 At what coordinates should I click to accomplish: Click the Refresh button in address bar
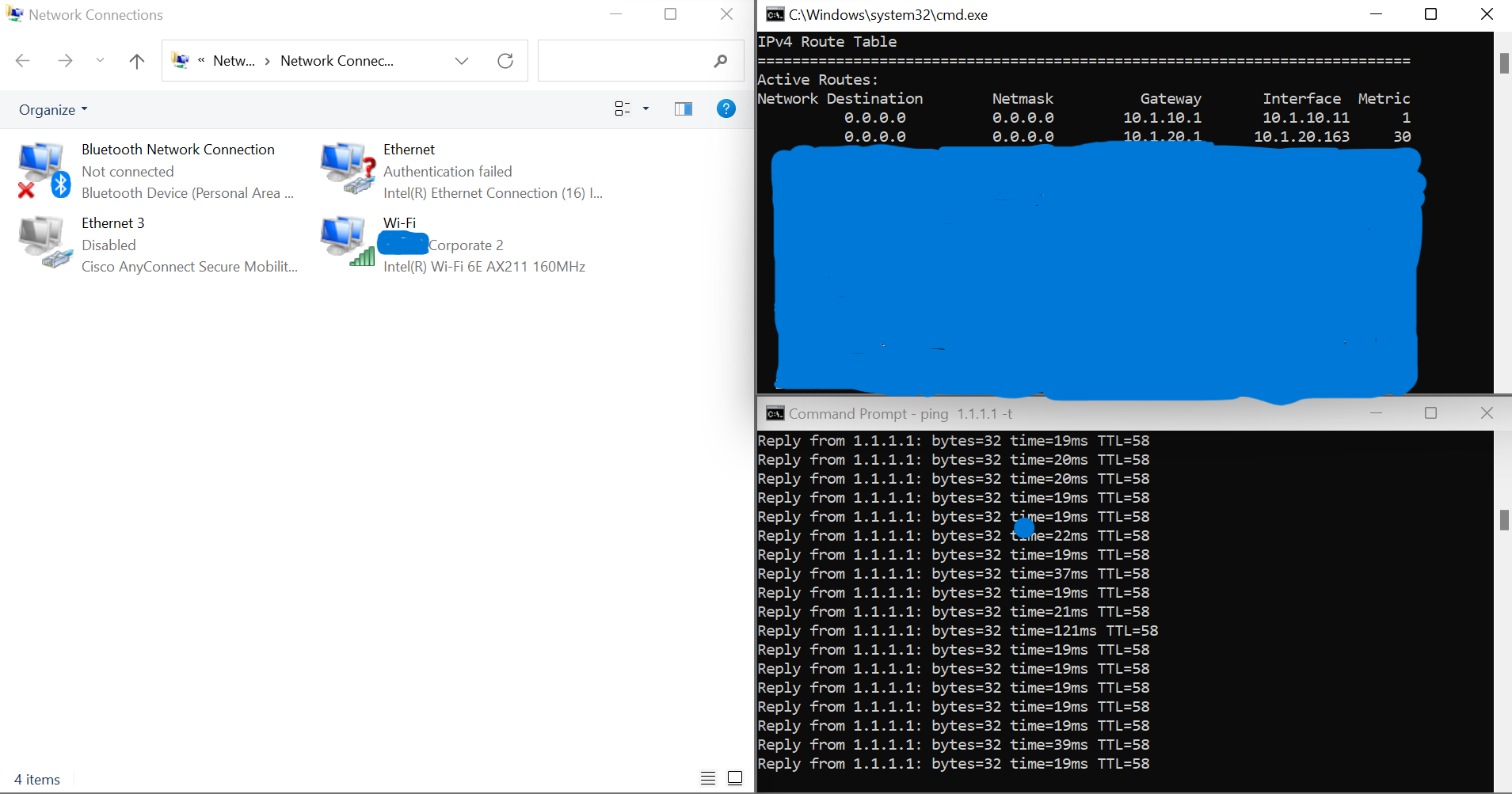(x=505, y=61)
